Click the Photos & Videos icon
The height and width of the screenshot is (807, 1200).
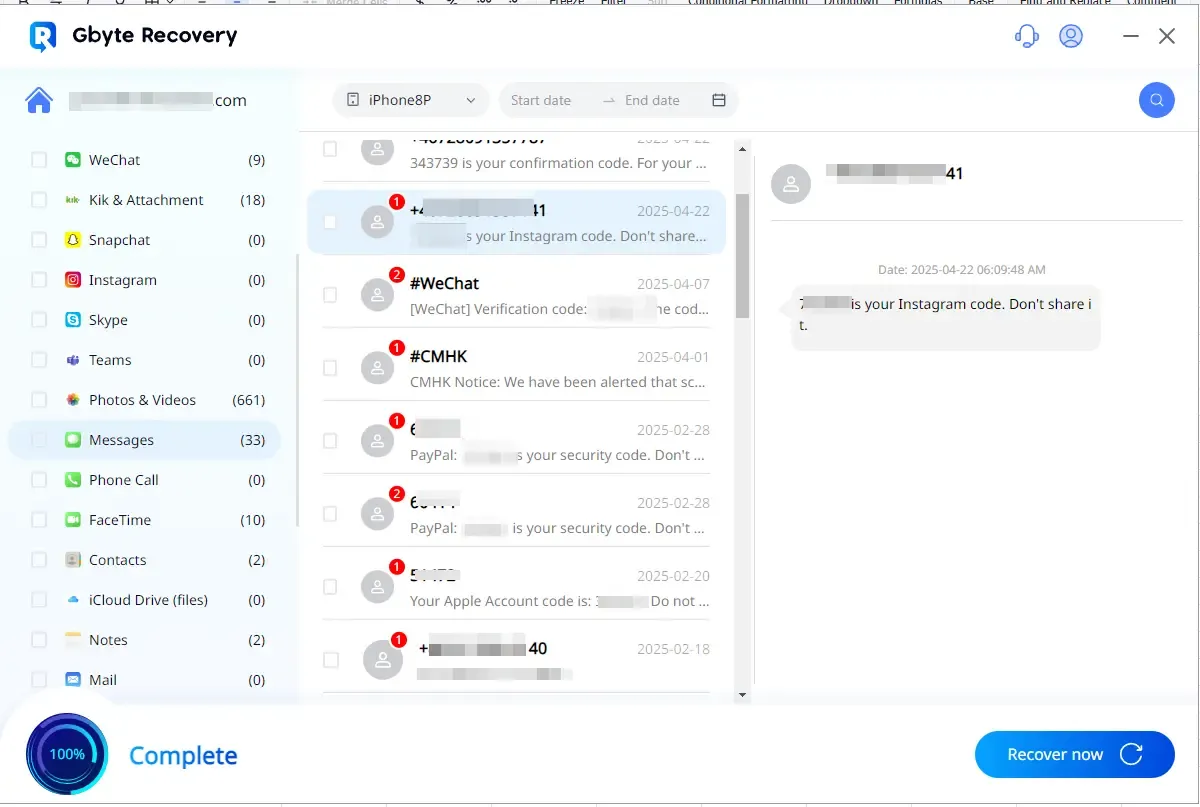[73, 400]
